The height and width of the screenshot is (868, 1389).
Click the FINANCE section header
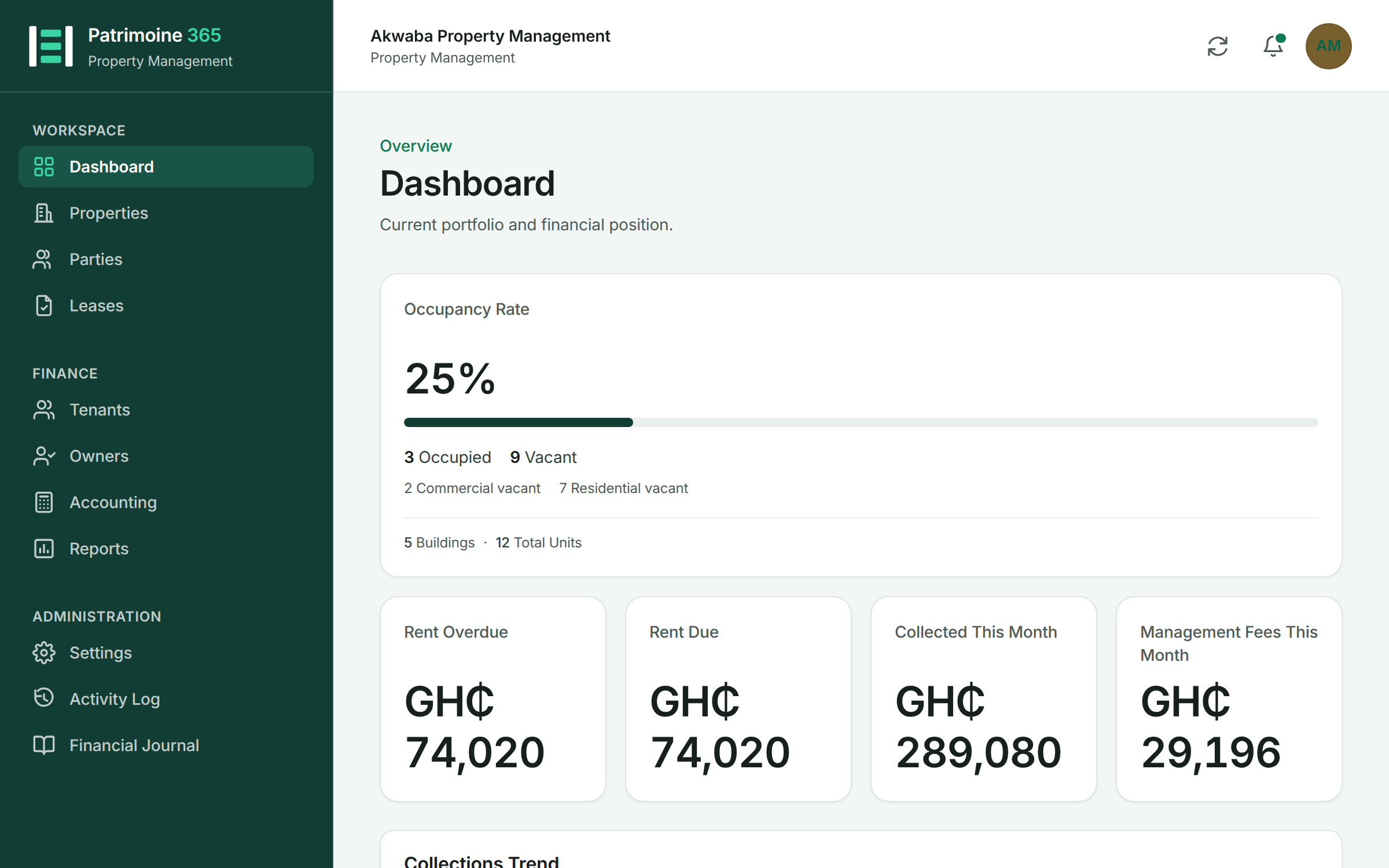65,373
